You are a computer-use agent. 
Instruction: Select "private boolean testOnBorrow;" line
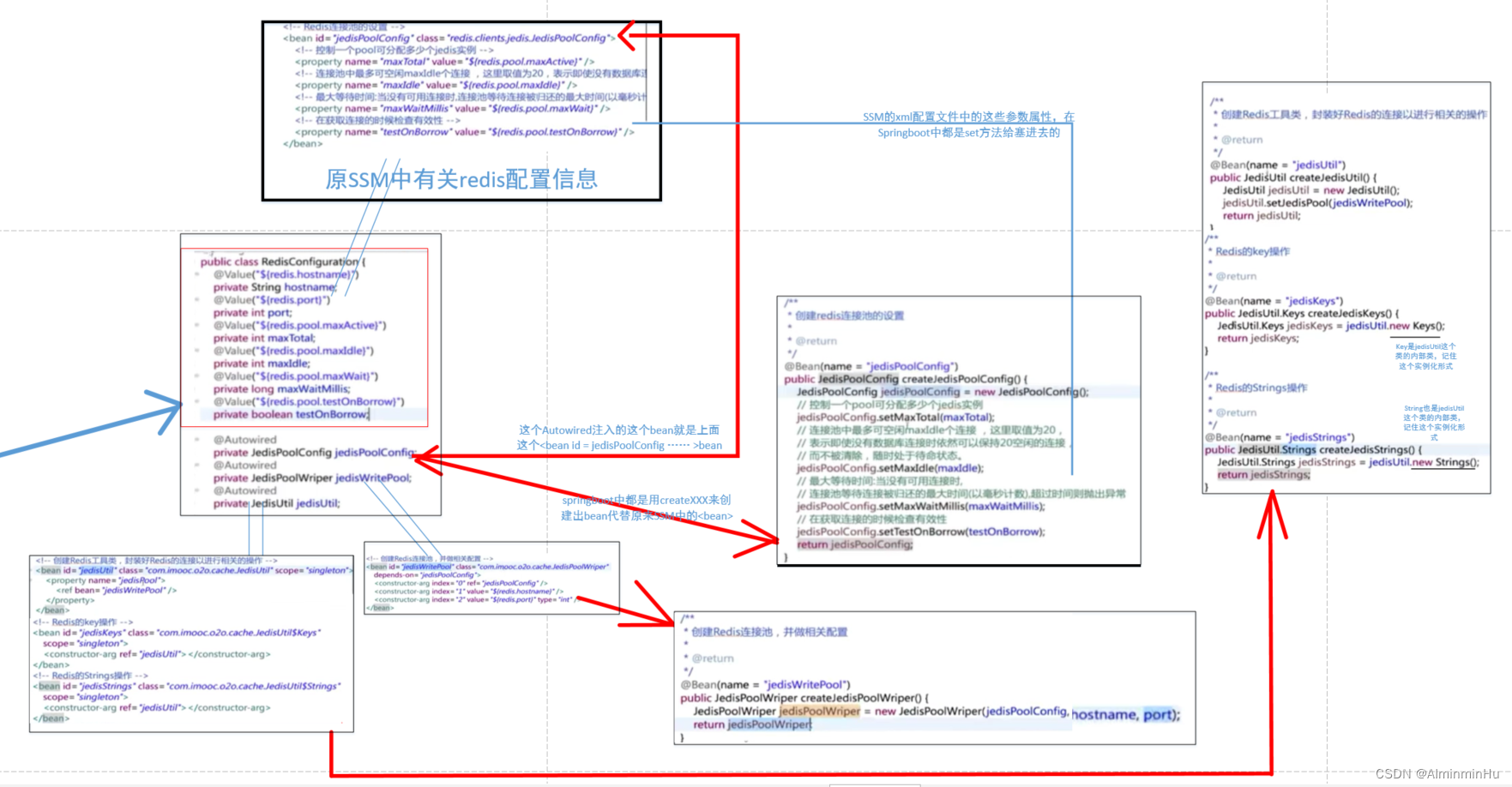coord(292,414)
